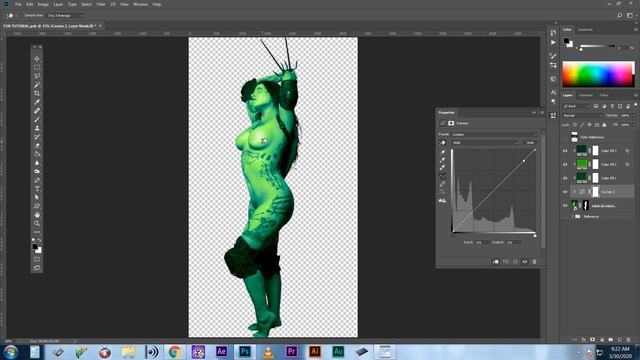Open Adobe Premiere from the taskbar
The image size is (640, 360).
click(291, 351)
